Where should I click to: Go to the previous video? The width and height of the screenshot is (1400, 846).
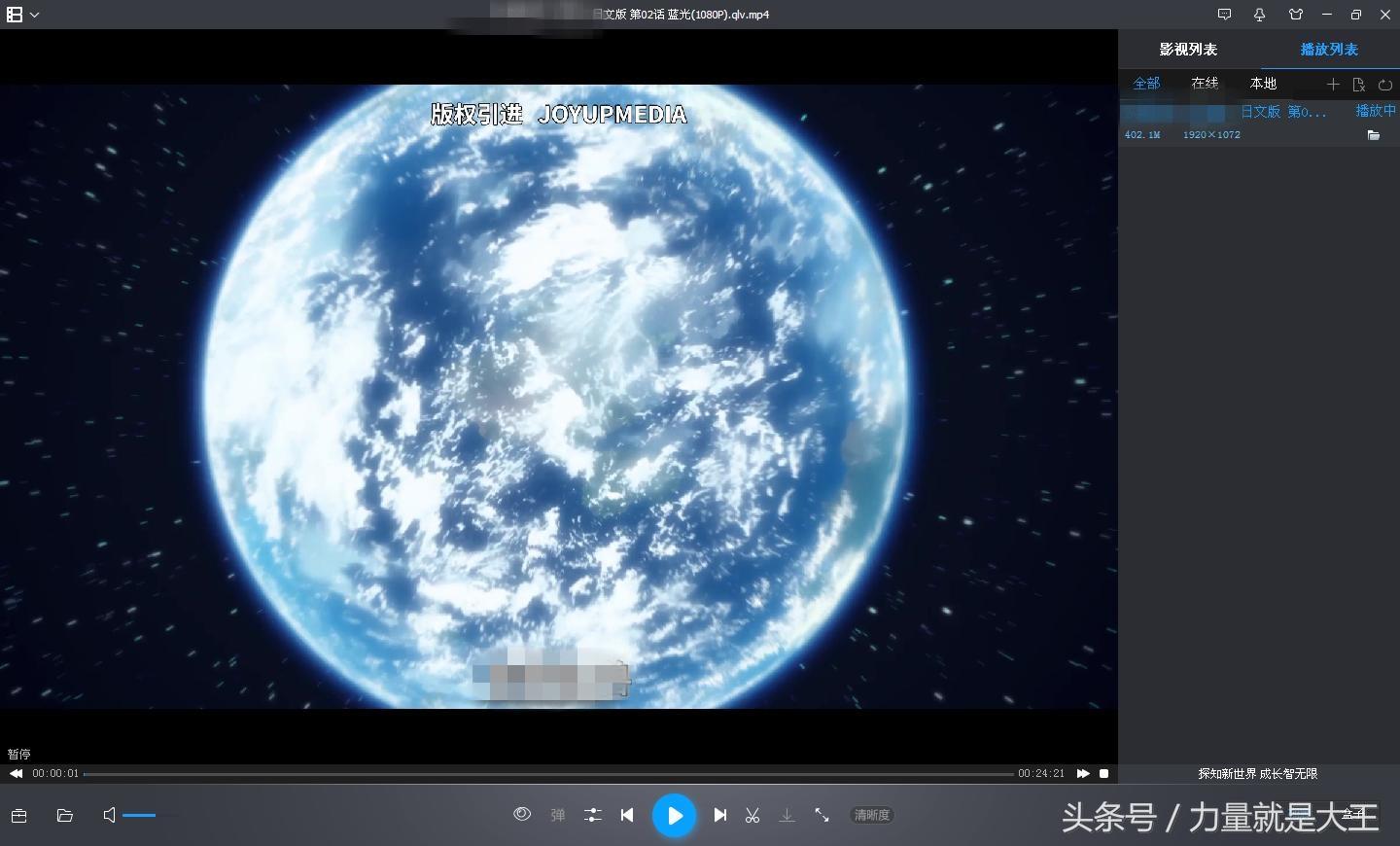[627, 816]
